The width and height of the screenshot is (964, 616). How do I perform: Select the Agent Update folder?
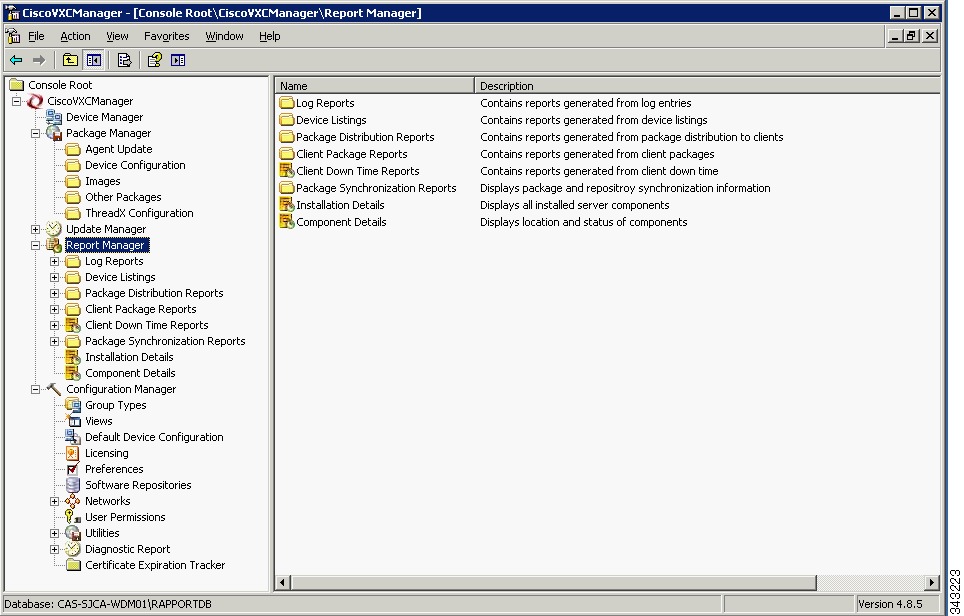(118, 149)
